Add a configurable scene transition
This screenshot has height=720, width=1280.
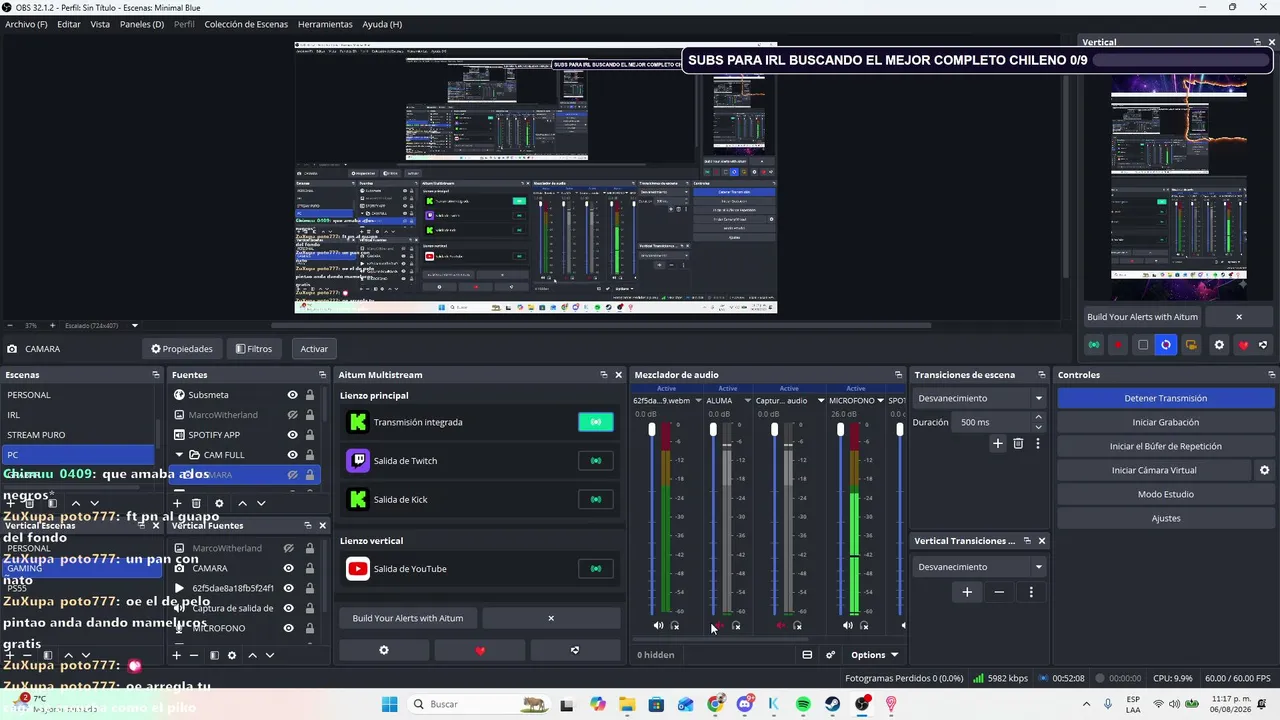click(x=997, y=443)
